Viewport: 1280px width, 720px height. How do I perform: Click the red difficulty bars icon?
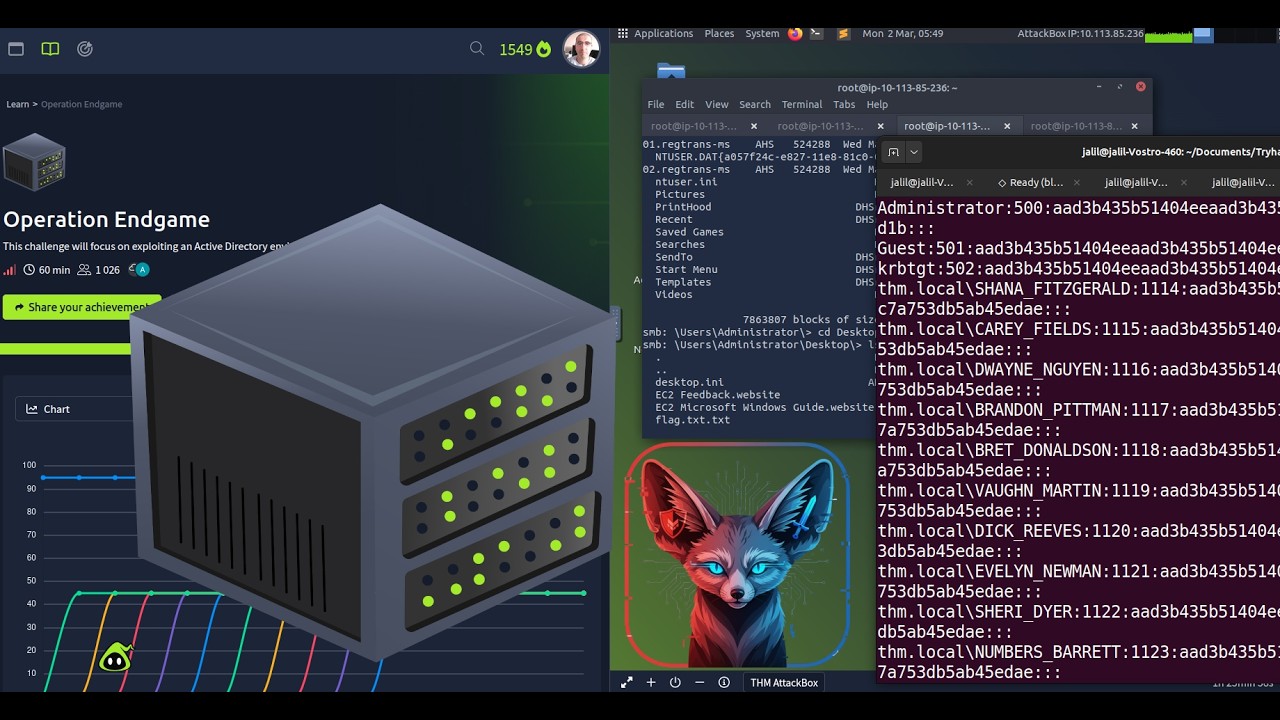click(x=10, y=270)
